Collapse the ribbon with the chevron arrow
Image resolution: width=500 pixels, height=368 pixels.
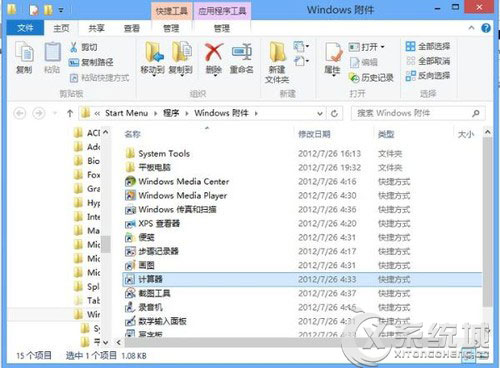coord(471,28)
